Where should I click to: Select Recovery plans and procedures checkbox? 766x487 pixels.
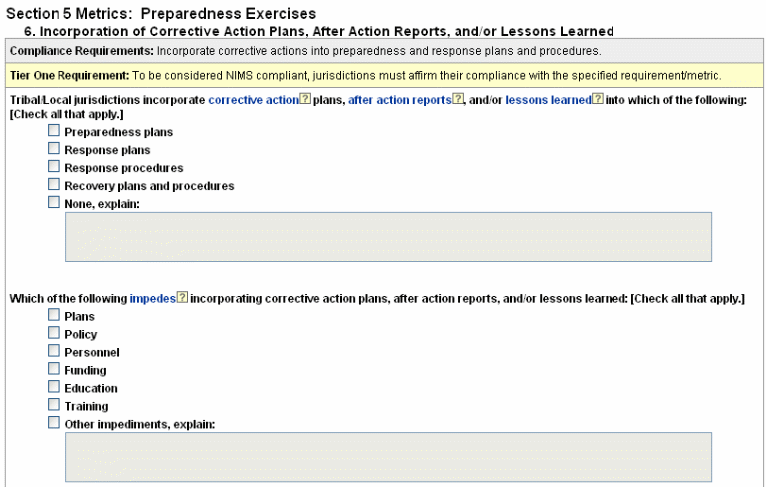click(x=54, y=185)
